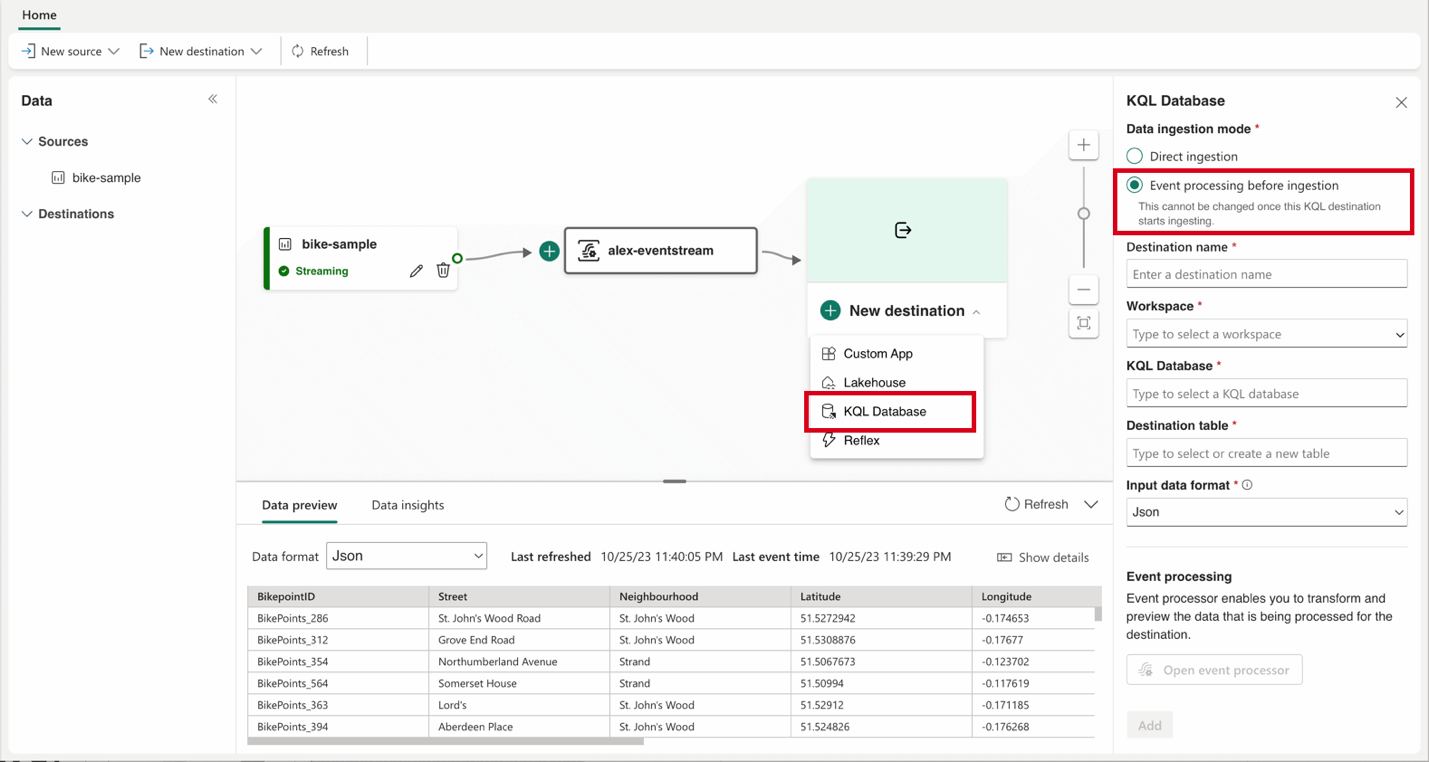Collapse the New destination chevron on canvas

tap(977, 312)
